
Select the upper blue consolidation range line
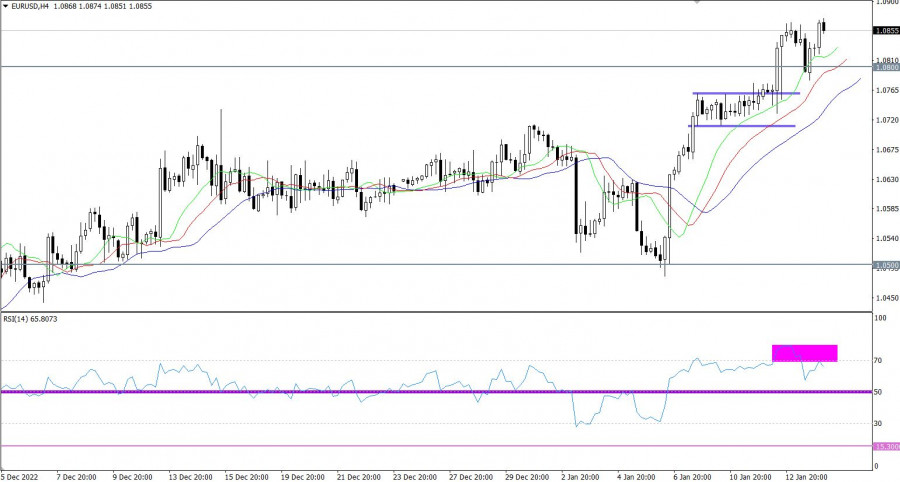(x=745, y=94)
